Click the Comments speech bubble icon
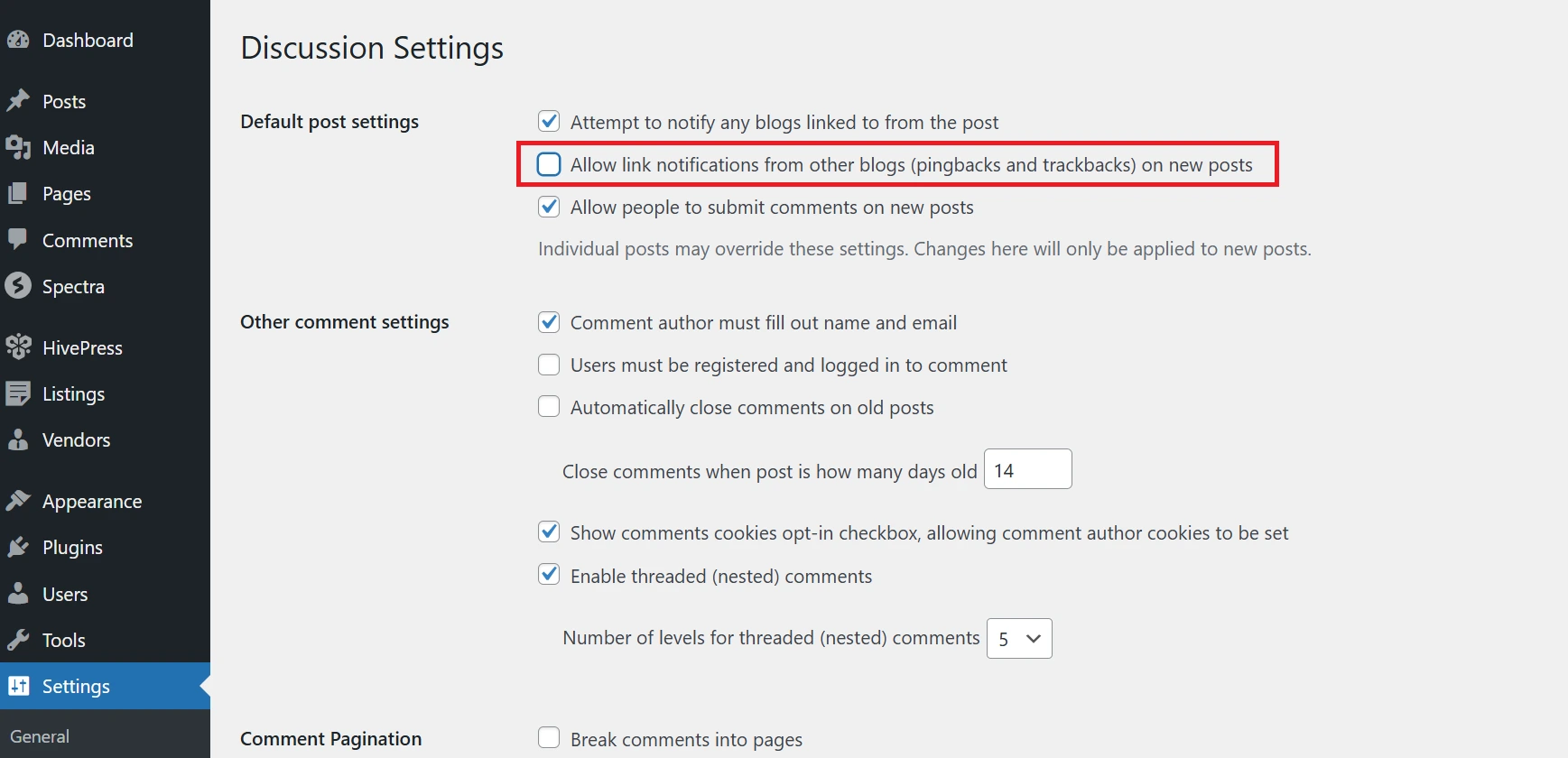Image resolution: width=1568 pixels, height=758 pixels. pyautogui.click(x=18, y=239)
